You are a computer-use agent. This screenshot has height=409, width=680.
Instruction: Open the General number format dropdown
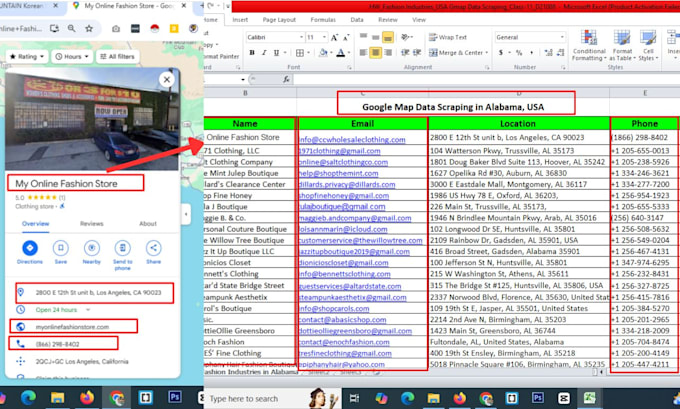pos(562,37)
